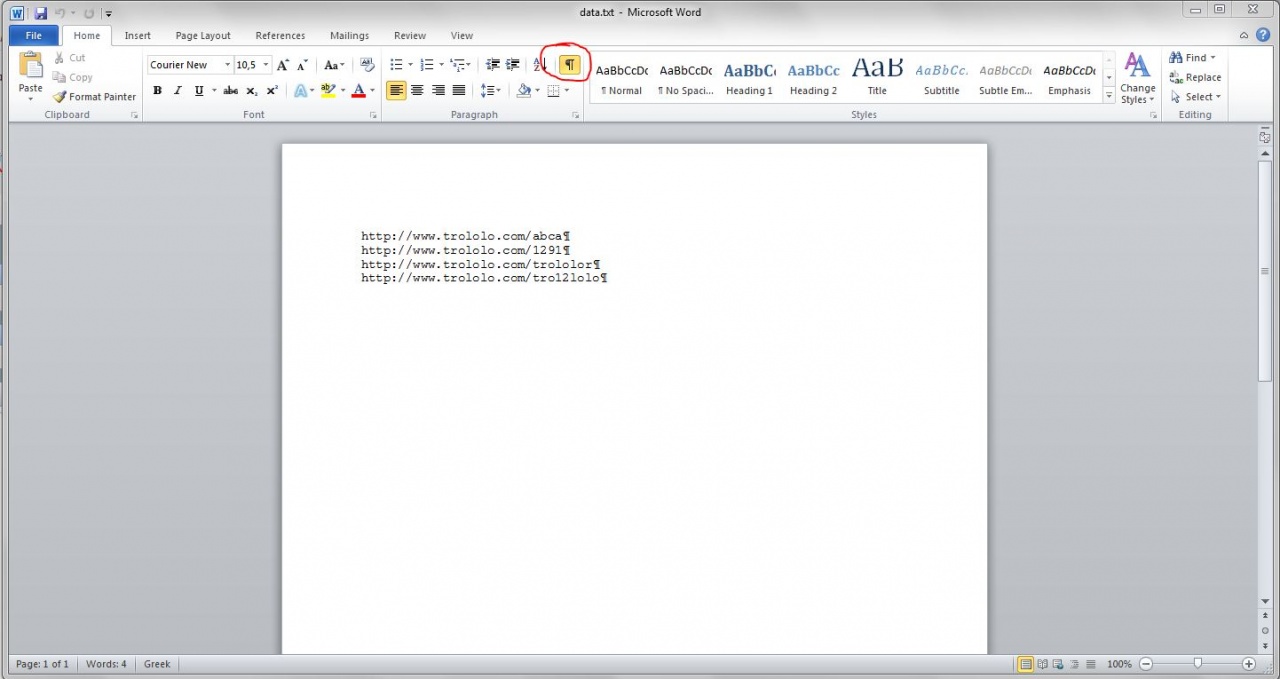Open the Courier New font name dropdown

click(228, 65)
